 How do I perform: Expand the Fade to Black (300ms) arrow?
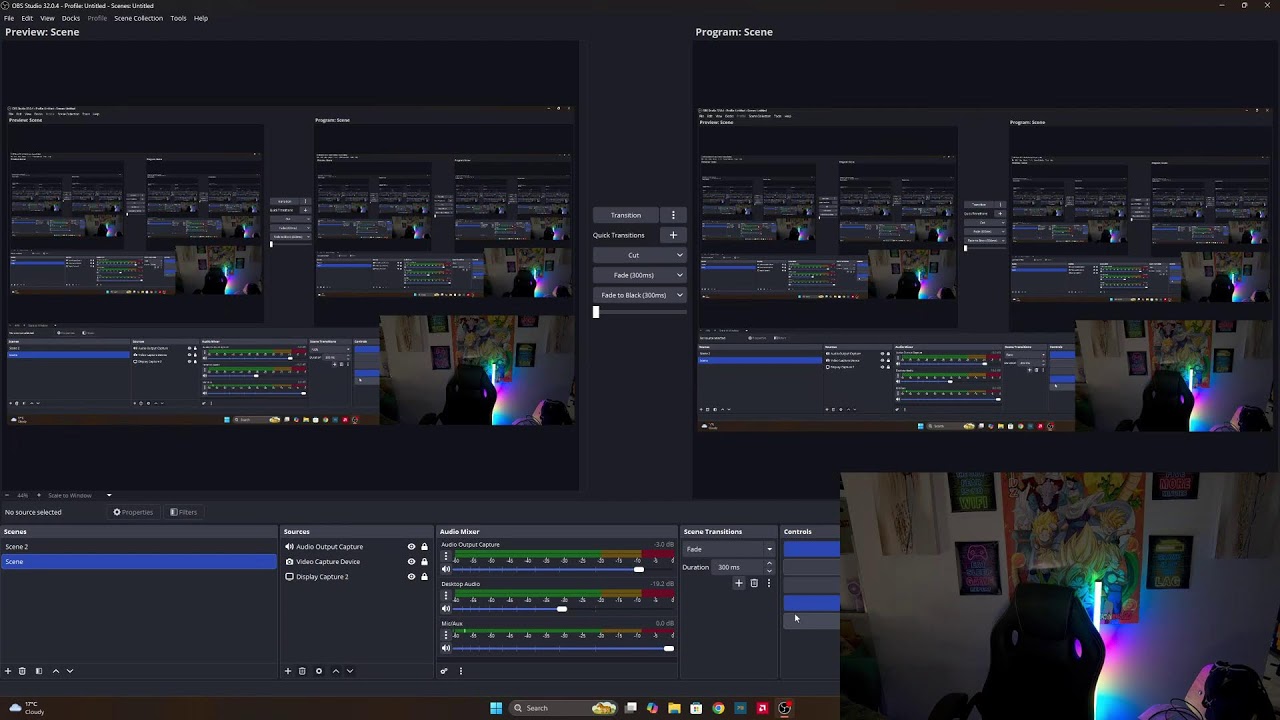[x=679, y=295]
